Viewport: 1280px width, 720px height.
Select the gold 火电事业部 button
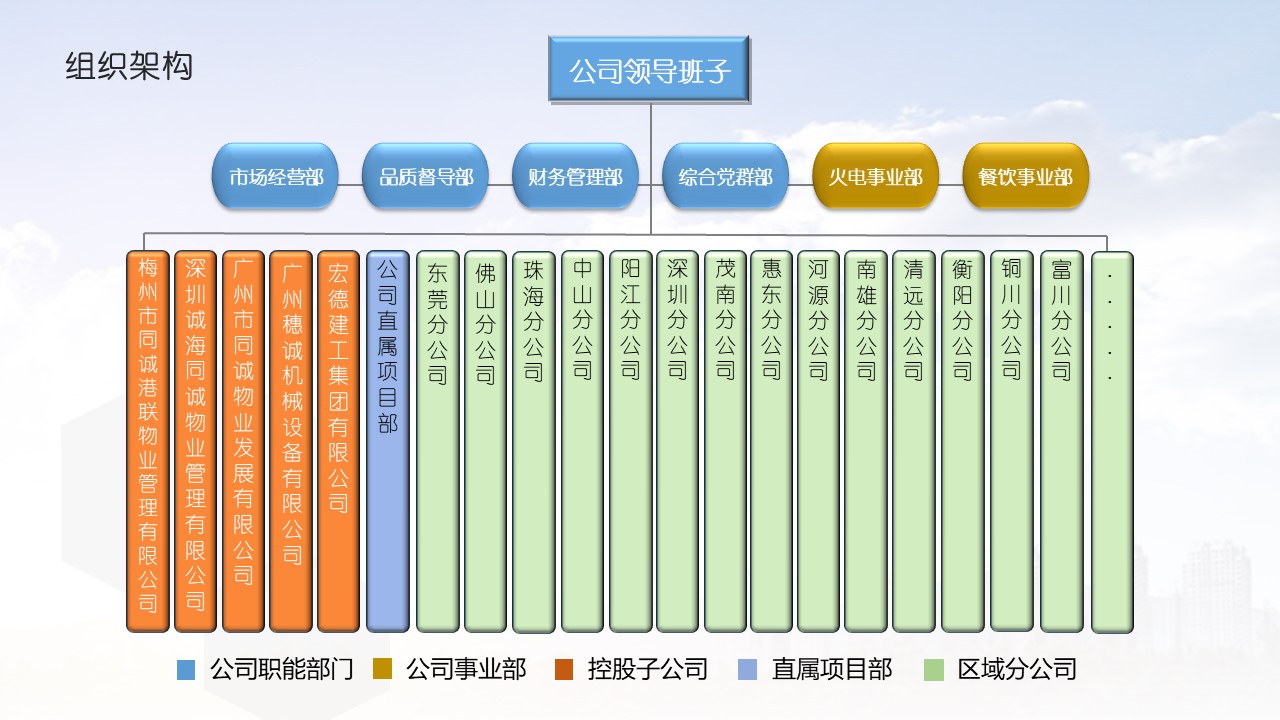coord(875,177)
